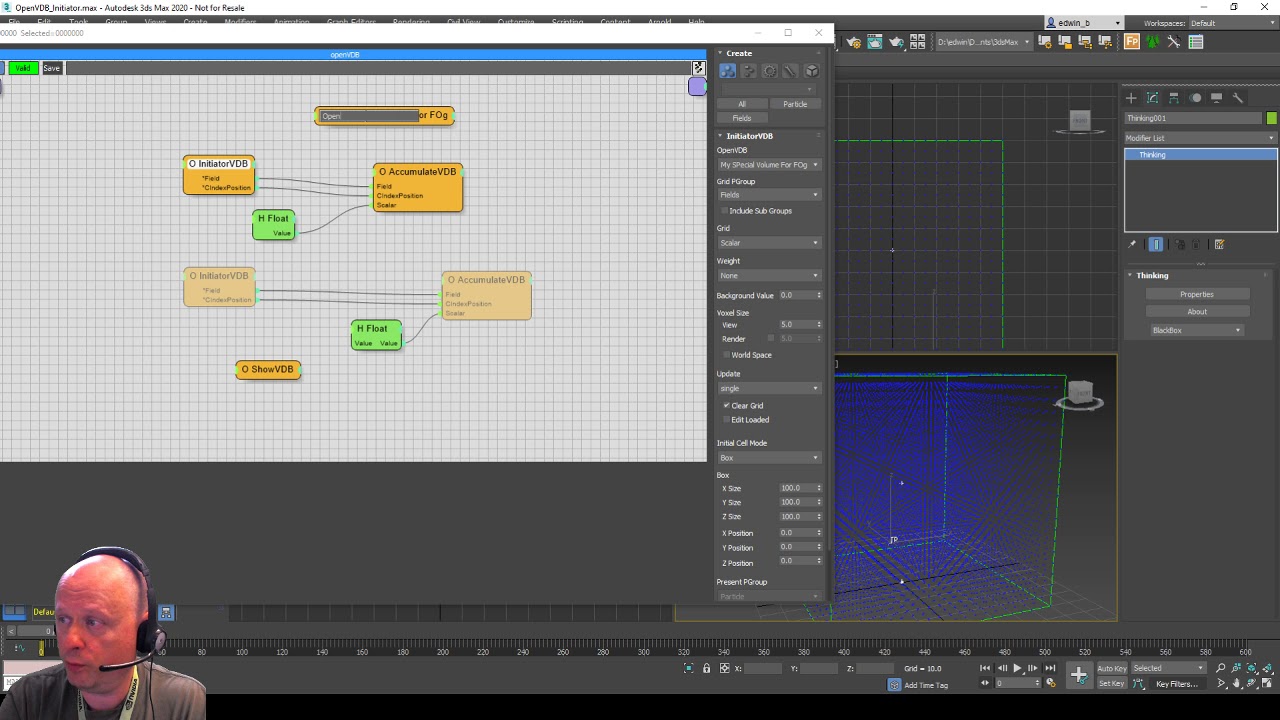Open the Key Filters dialog
The width and height of the screenshot is (1280, 720).
(x=1177, y=684)
